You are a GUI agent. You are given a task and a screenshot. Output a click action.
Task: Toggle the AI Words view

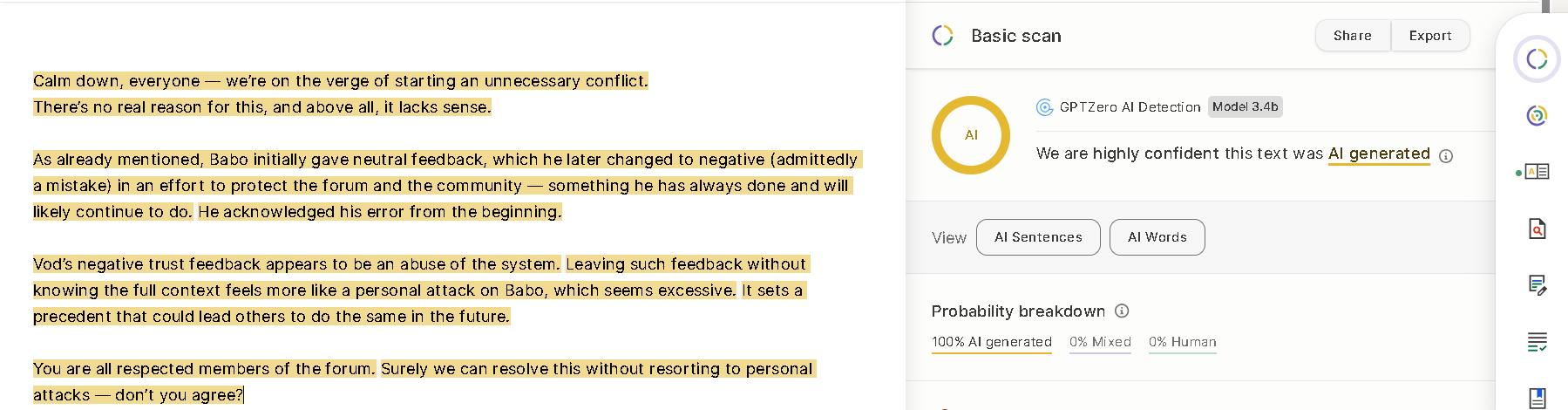pos(1157,237)
